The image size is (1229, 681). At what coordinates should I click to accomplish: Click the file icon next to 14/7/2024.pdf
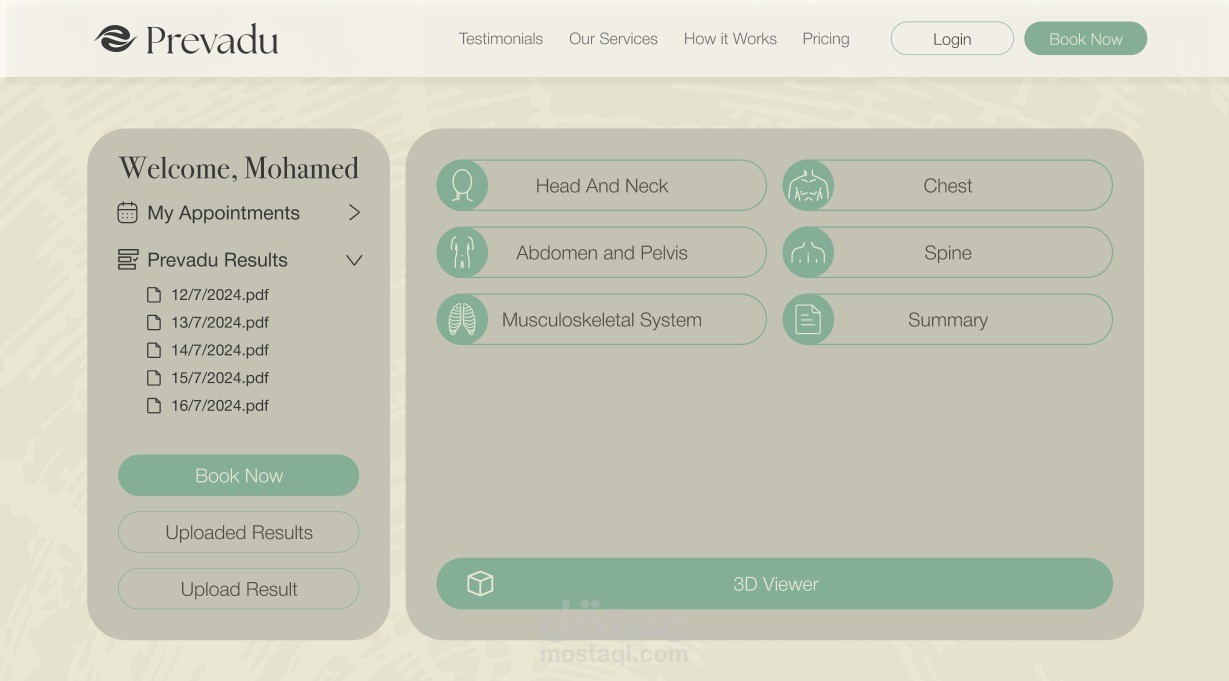154,350
